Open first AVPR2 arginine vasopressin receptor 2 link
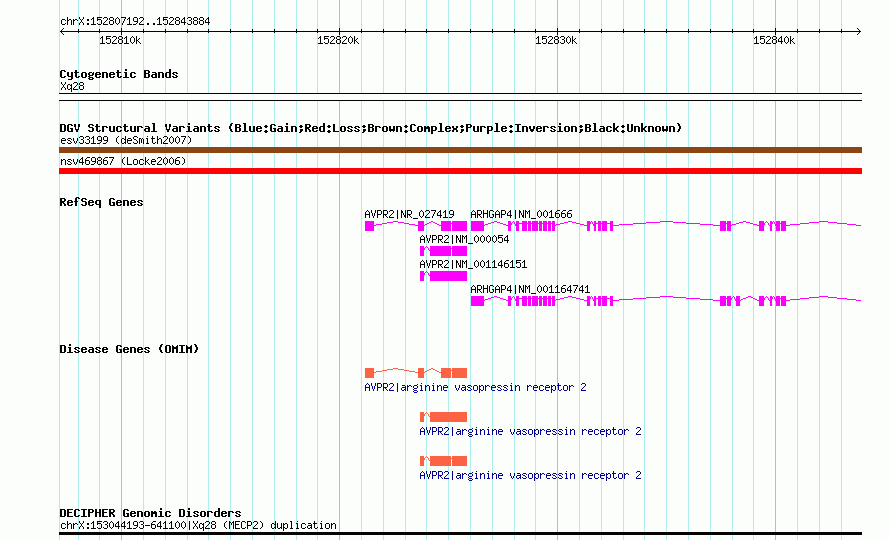The height and width of the screenshot is (540, 890). click(475, 387)
